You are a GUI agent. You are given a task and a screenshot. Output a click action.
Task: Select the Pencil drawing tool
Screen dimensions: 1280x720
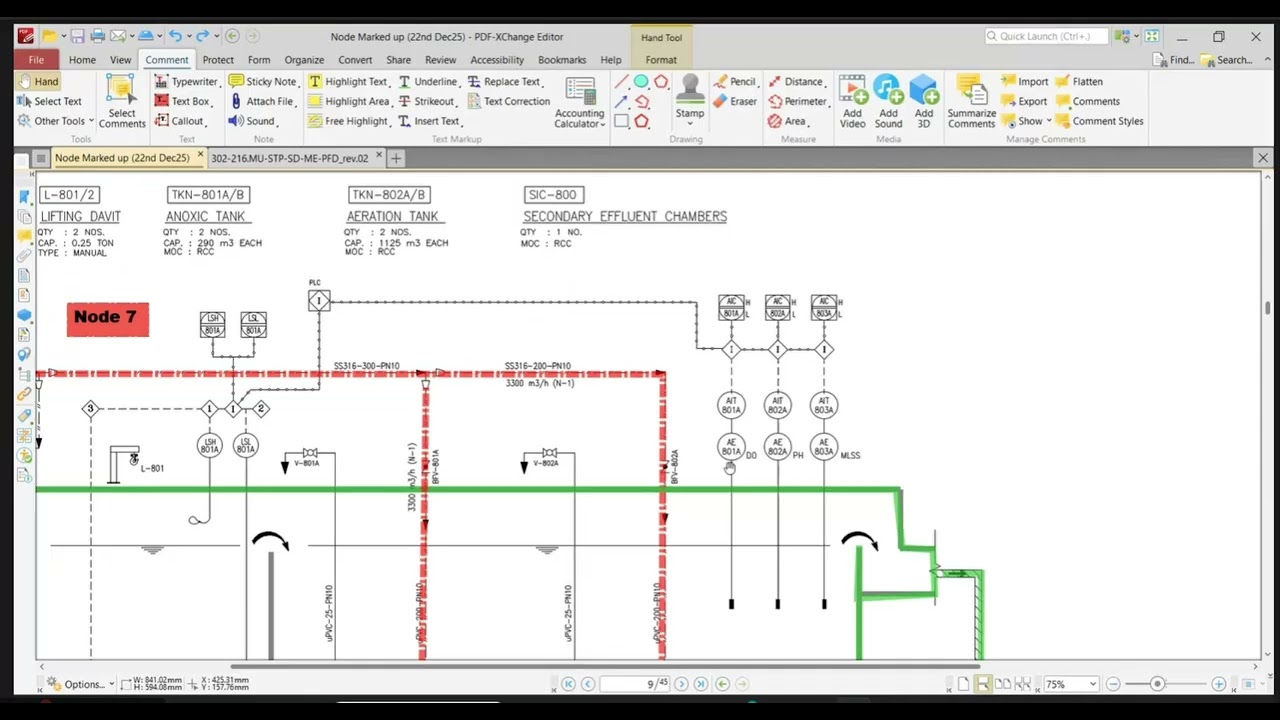point(734,81)
